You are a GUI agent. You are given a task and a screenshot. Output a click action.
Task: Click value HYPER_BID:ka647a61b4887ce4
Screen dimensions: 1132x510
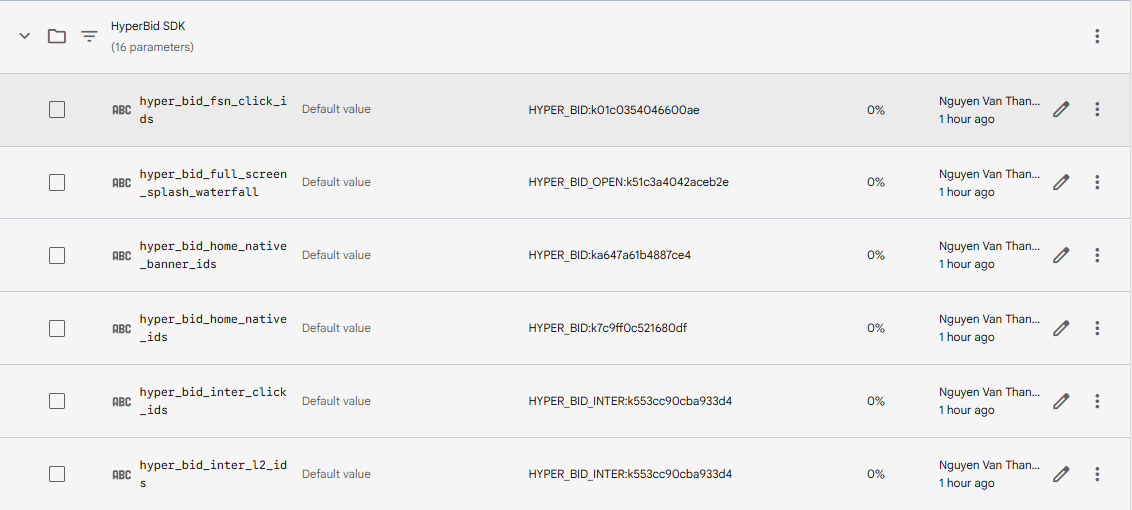pos(609,255)
